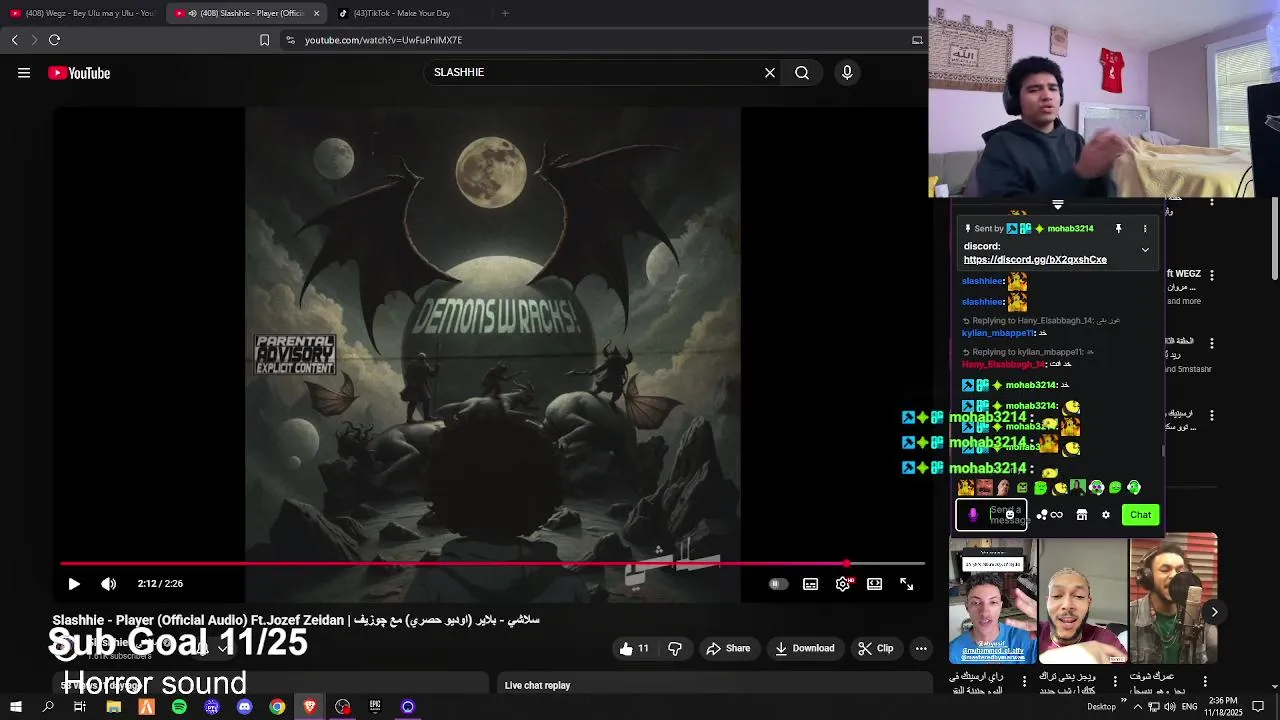Toggle subtitles/closed captions
1280x720 pixels.
[811, 584]
